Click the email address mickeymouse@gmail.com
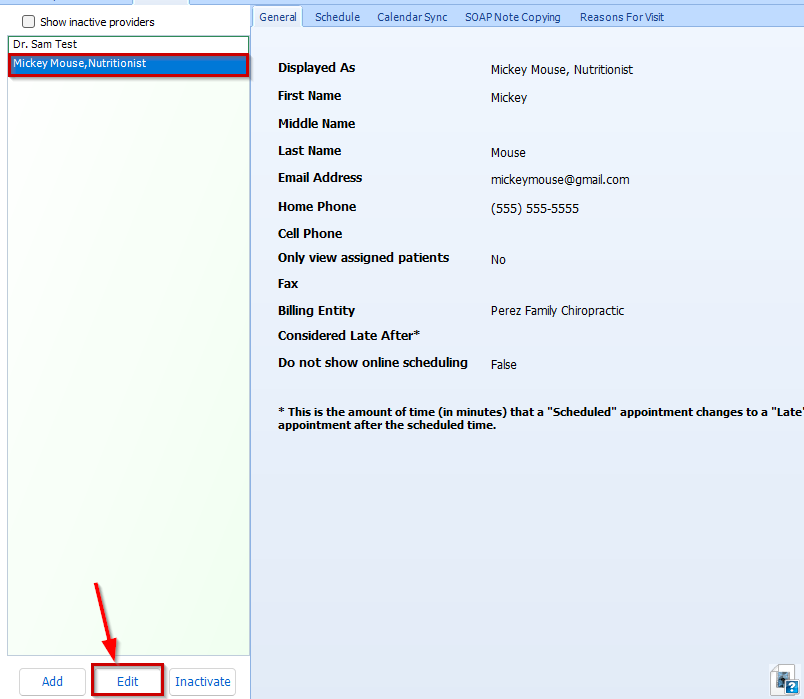Image resolution: width=804 pixels, height=699 pixels. click(x=560, y=180)
